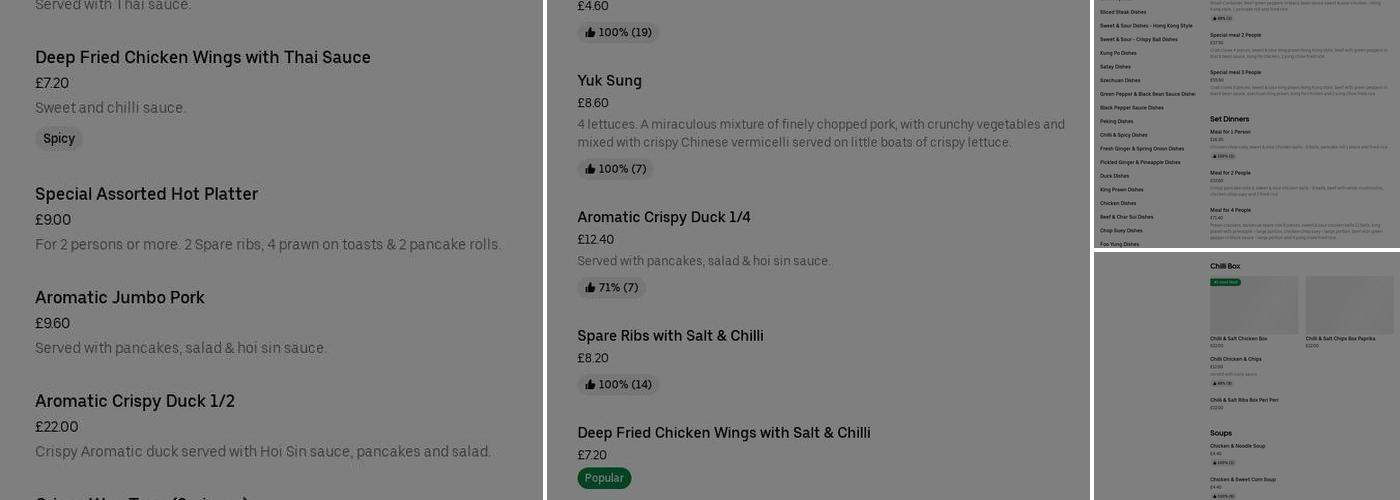The image size is (1400, 500).
Task: Open the Satay Dishes category
Action: tap(1115, 67)
